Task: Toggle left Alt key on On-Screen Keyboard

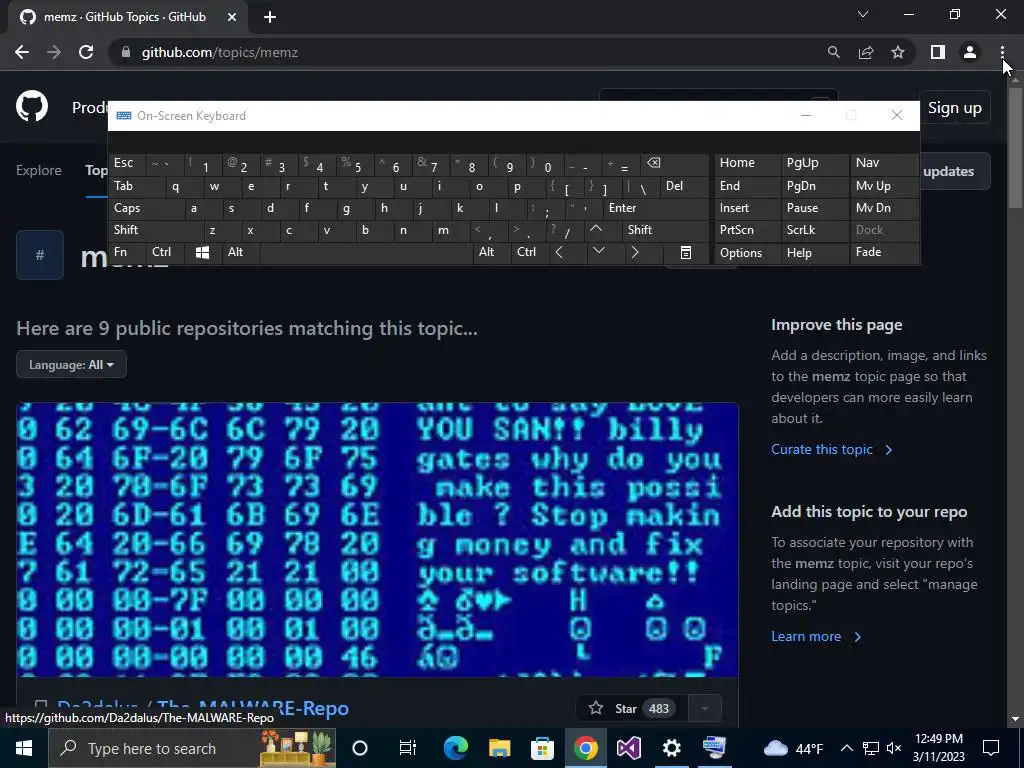Action: click(240, 252)
